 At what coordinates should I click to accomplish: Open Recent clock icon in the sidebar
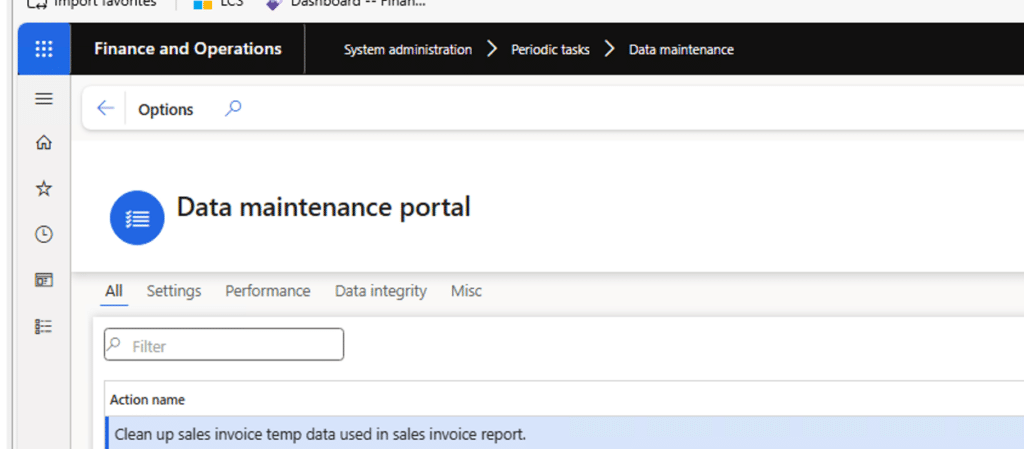[x=44, y=234]
